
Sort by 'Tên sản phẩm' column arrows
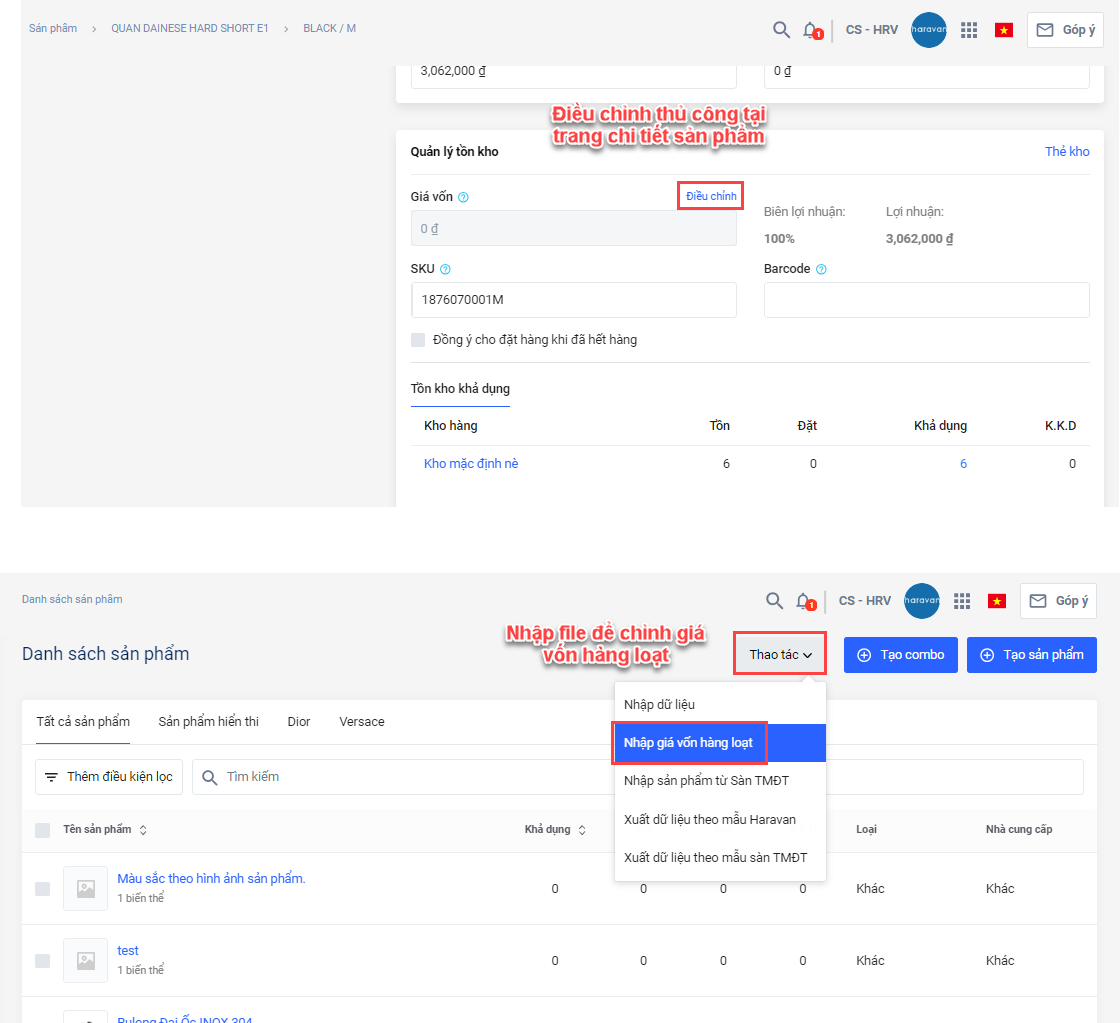[x=143, y=830]
